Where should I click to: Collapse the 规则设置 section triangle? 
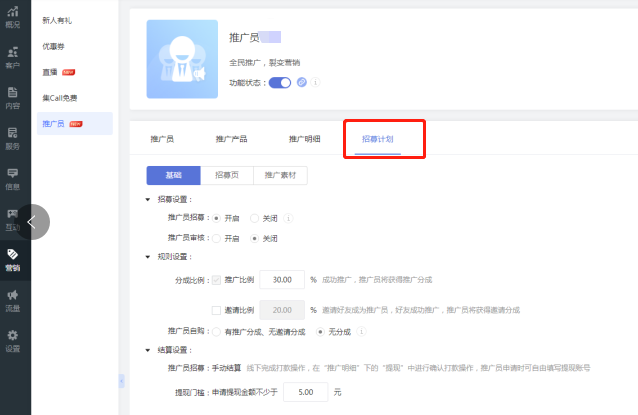coord(148,257)
